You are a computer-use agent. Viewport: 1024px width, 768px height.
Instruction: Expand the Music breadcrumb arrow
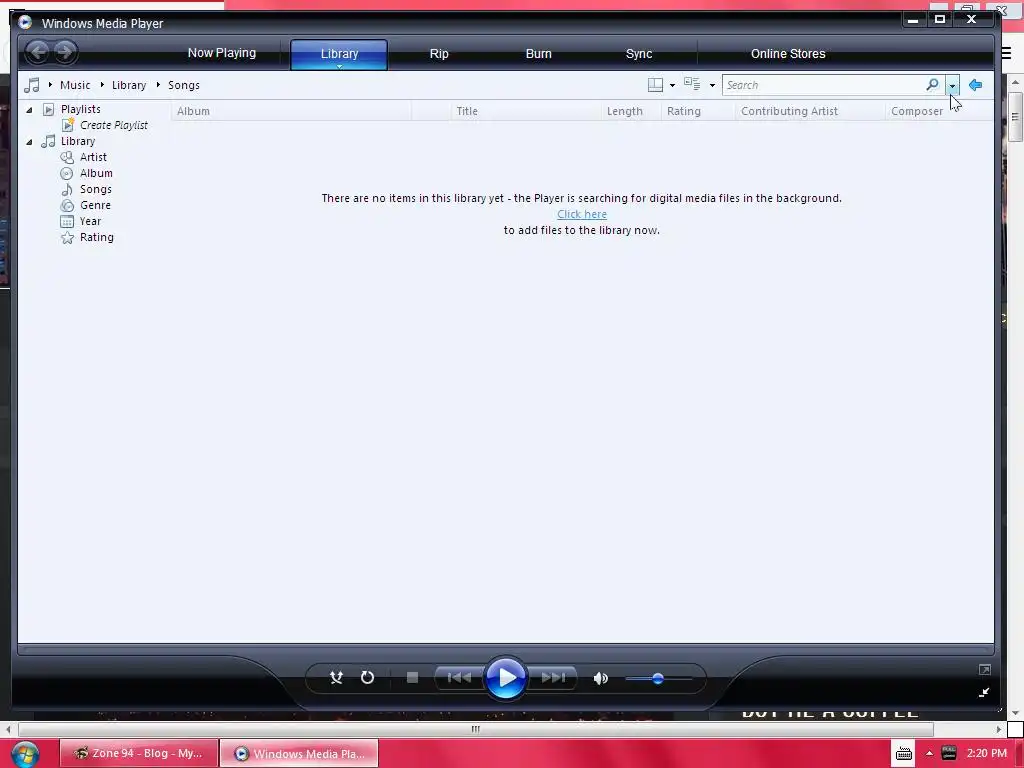click(x=102, y=85)
